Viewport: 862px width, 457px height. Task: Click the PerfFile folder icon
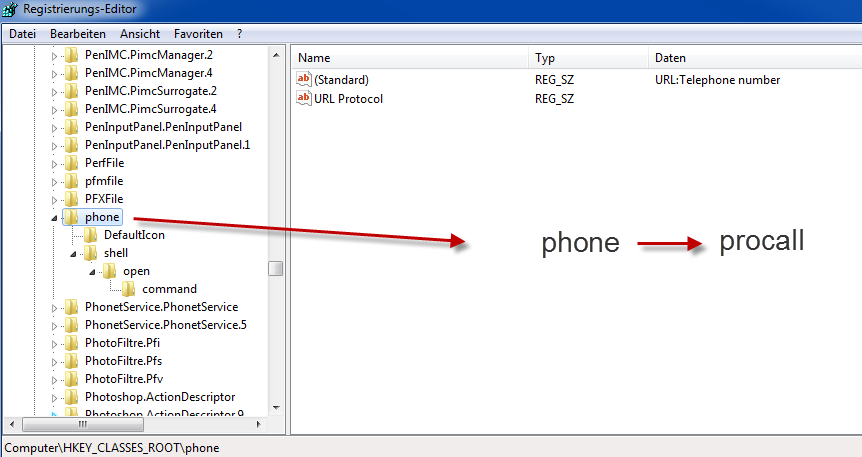tap(72, 163)
